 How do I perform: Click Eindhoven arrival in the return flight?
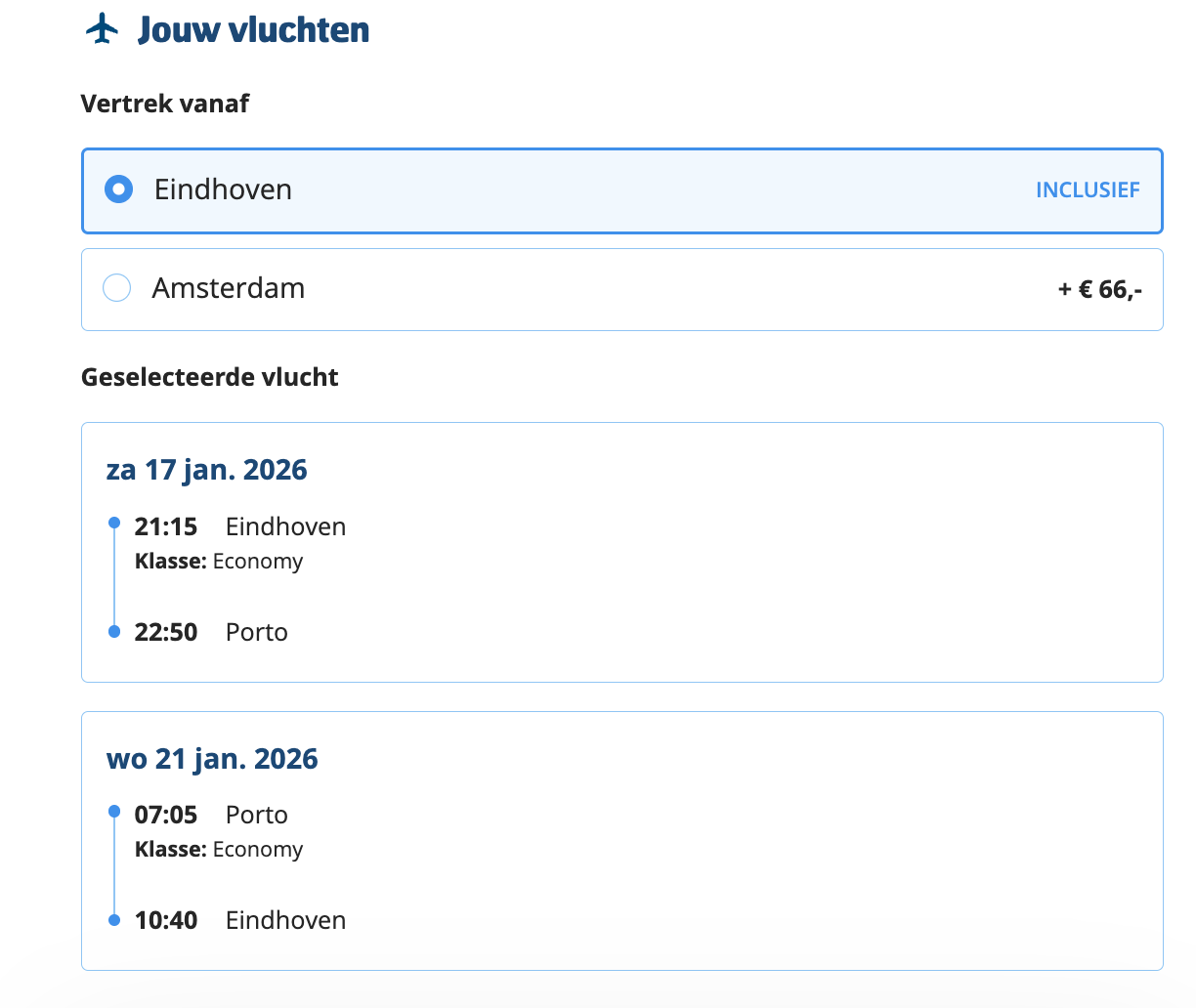(285, 921)
